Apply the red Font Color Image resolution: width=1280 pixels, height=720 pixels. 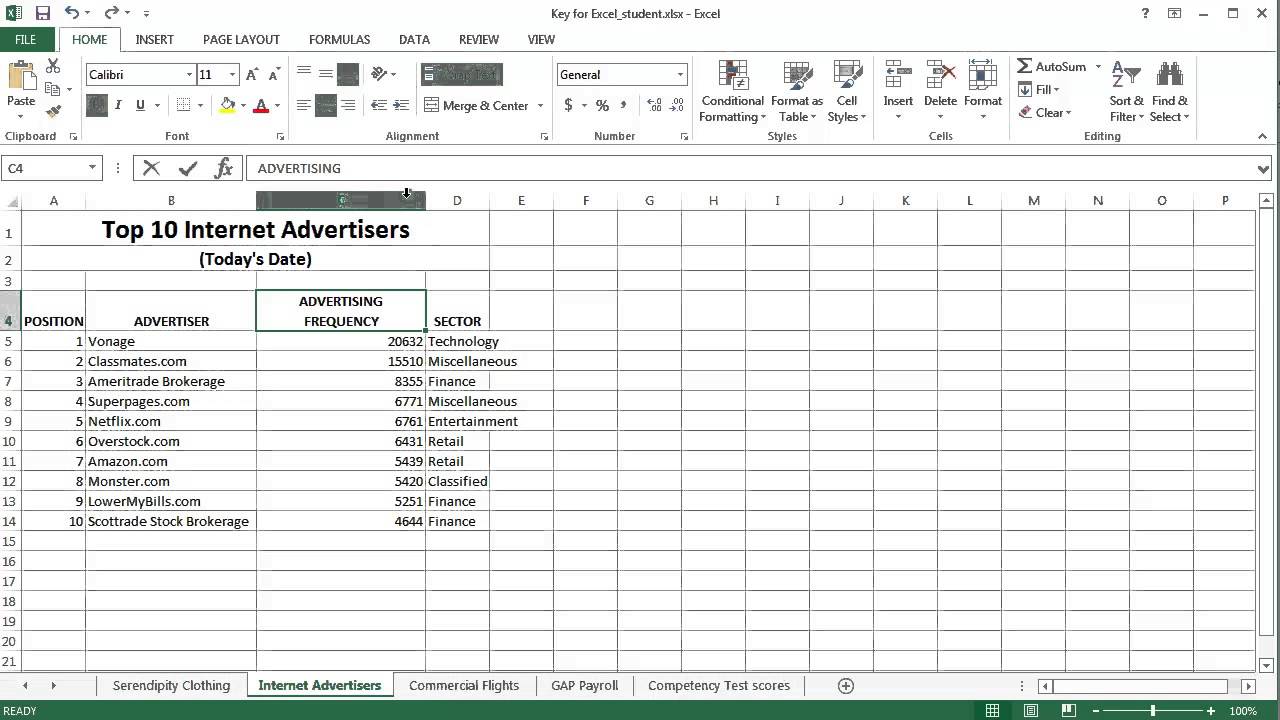coord(261,105)
